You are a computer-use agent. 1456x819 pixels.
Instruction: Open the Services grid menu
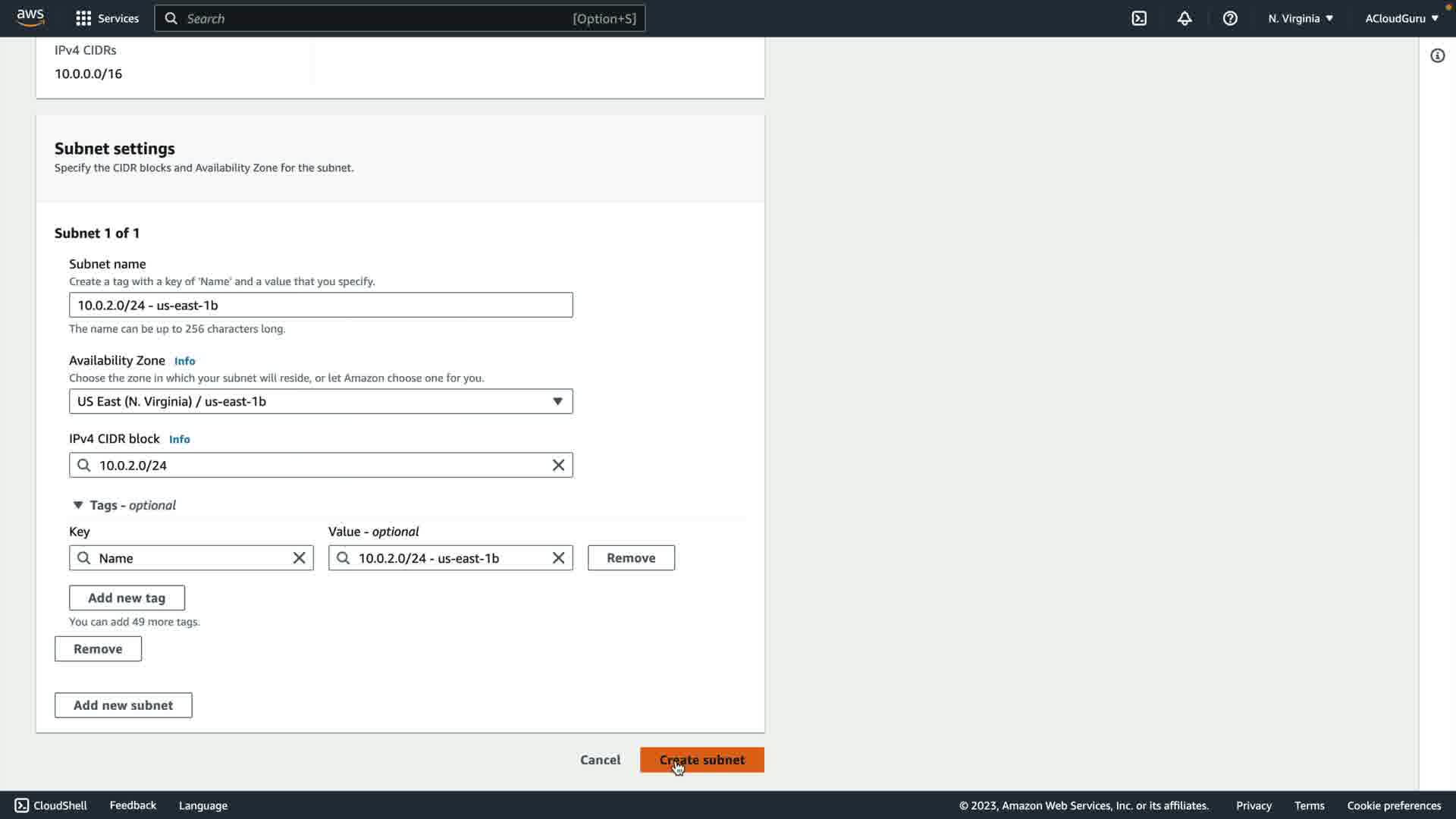tap(83, 18)
